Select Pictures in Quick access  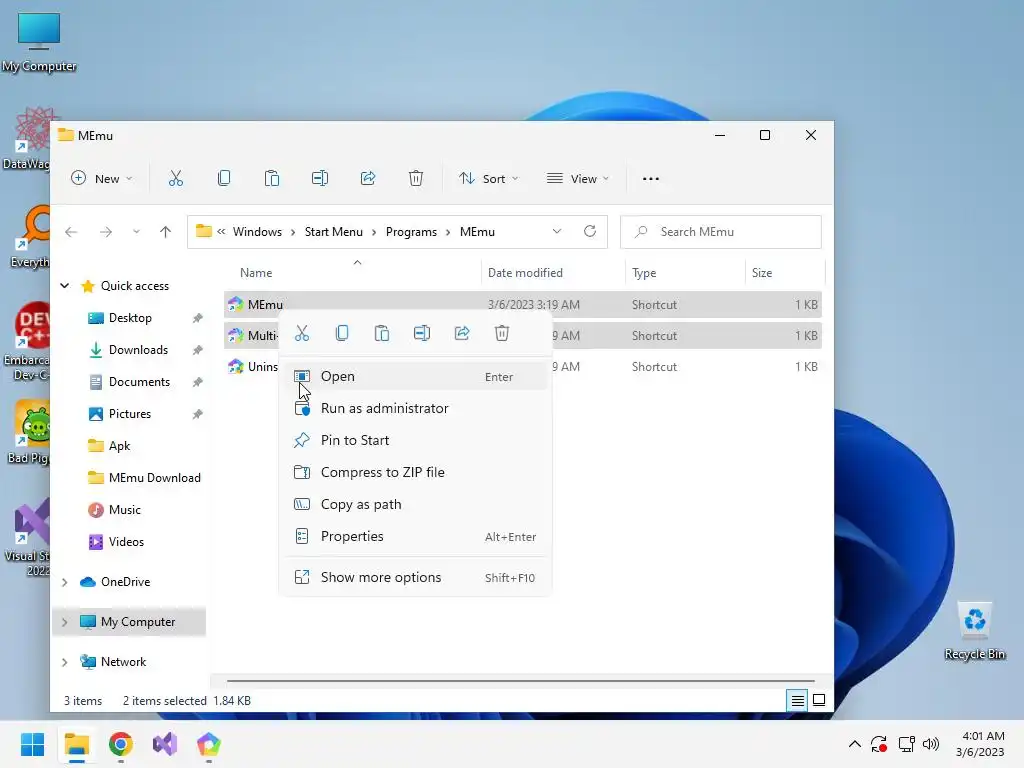tap(129, 414)
